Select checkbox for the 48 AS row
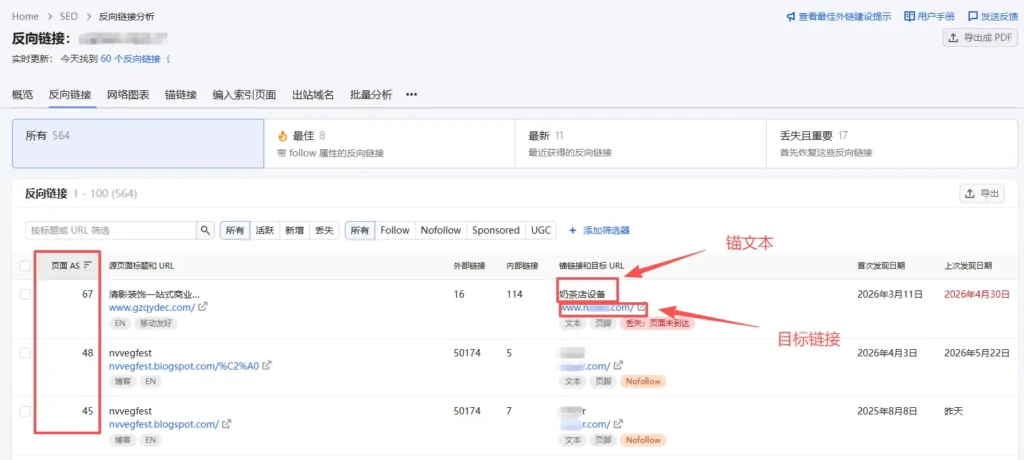Viewport: 1024px width, 460px height. pos(25,353)
